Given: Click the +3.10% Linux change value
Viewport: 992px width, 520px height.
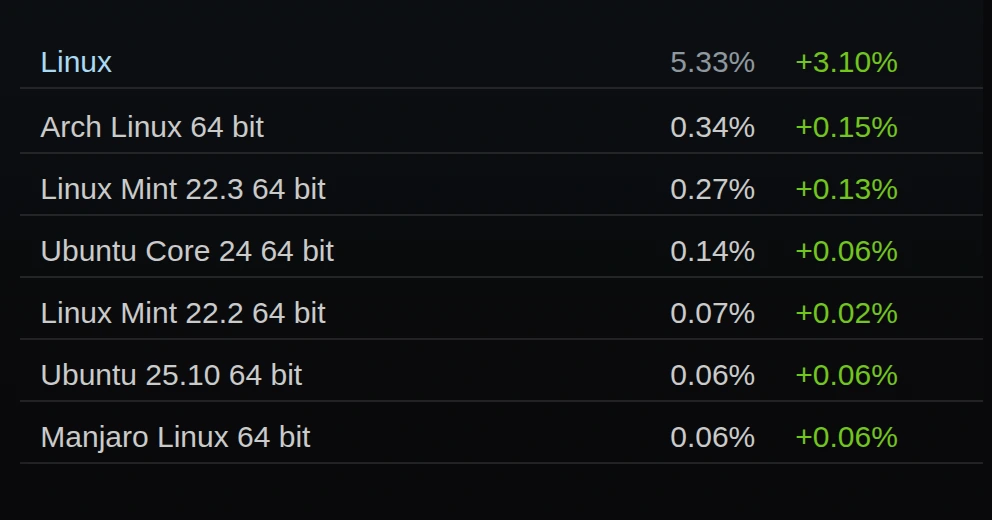Looking at the screenshot, I should [846, 63].
